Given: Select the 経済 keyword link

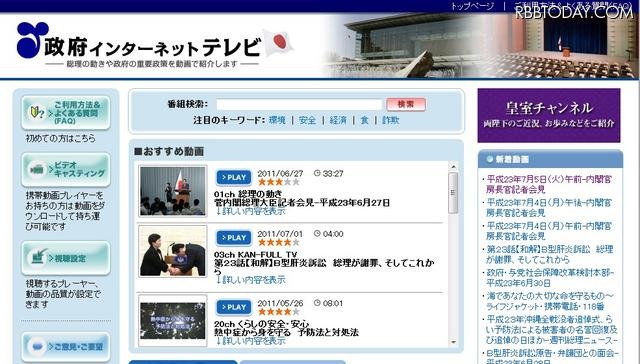Looking at the screenshot, I should (338, 120).
